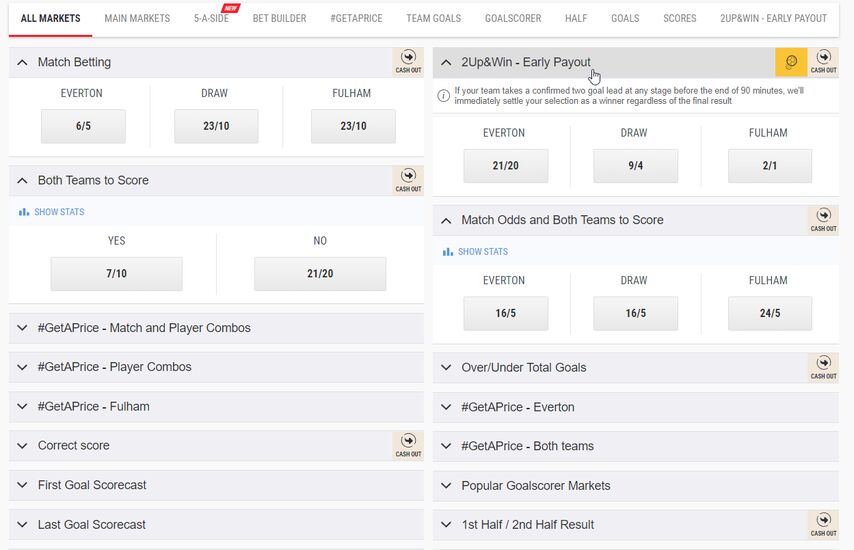Screen dimensions: 854x550
Task: Click Cash Out icon on 2Up&Win header
Action: (x=823, y=62)
